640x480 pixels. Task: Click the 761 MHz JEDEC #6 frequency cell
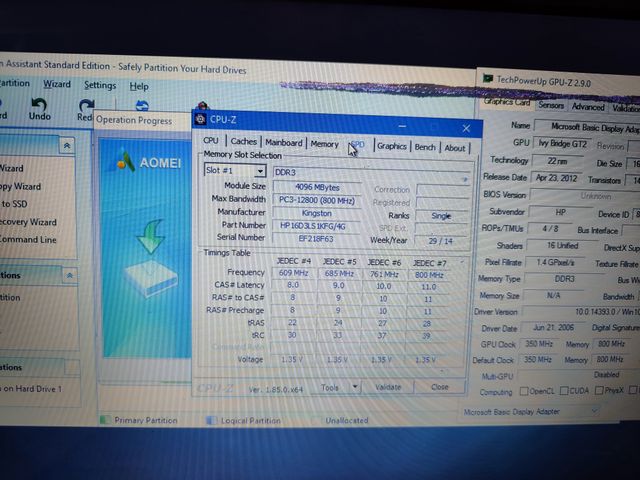coord(384,274)
